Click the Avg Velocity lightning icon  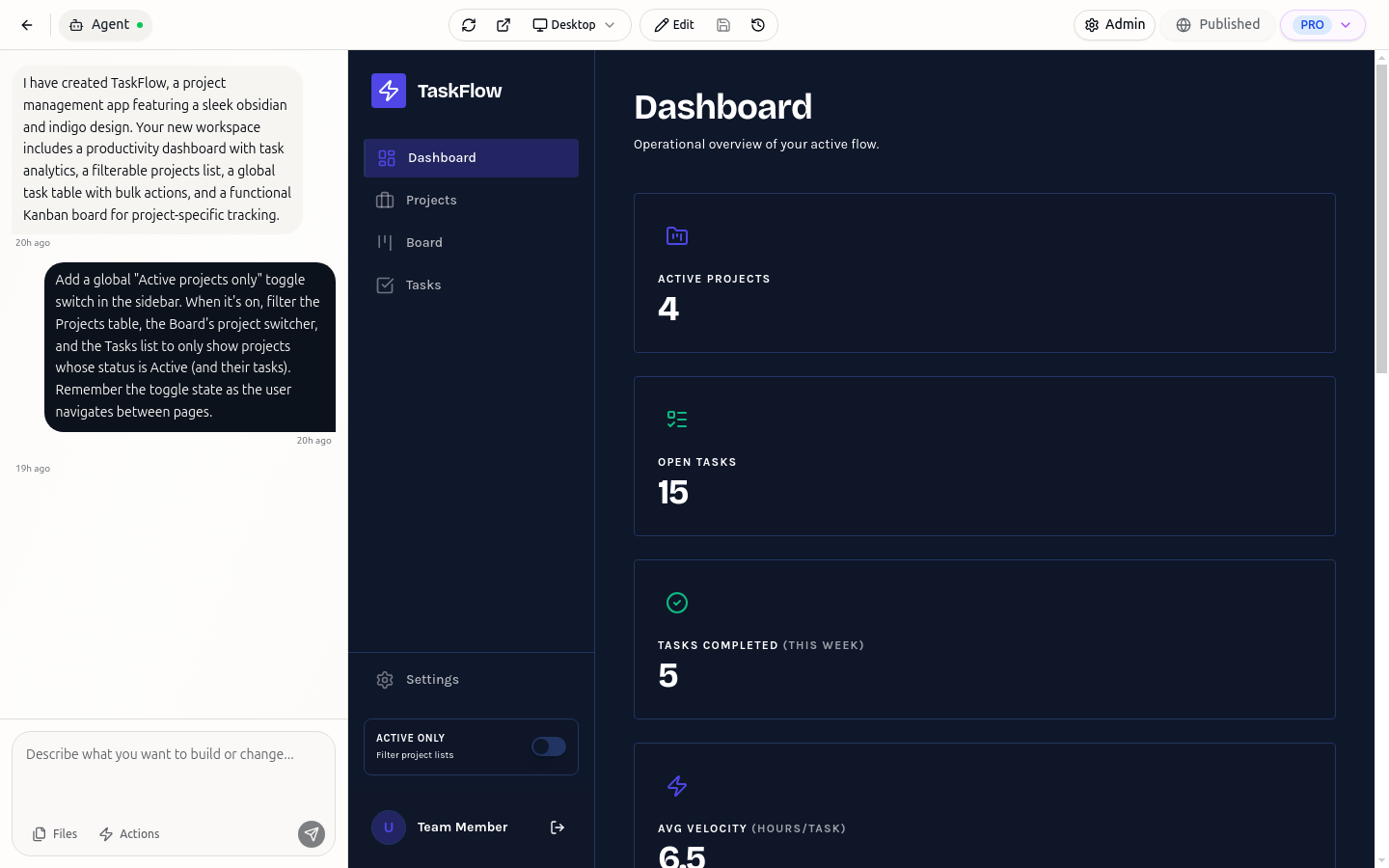click(677, 786)
